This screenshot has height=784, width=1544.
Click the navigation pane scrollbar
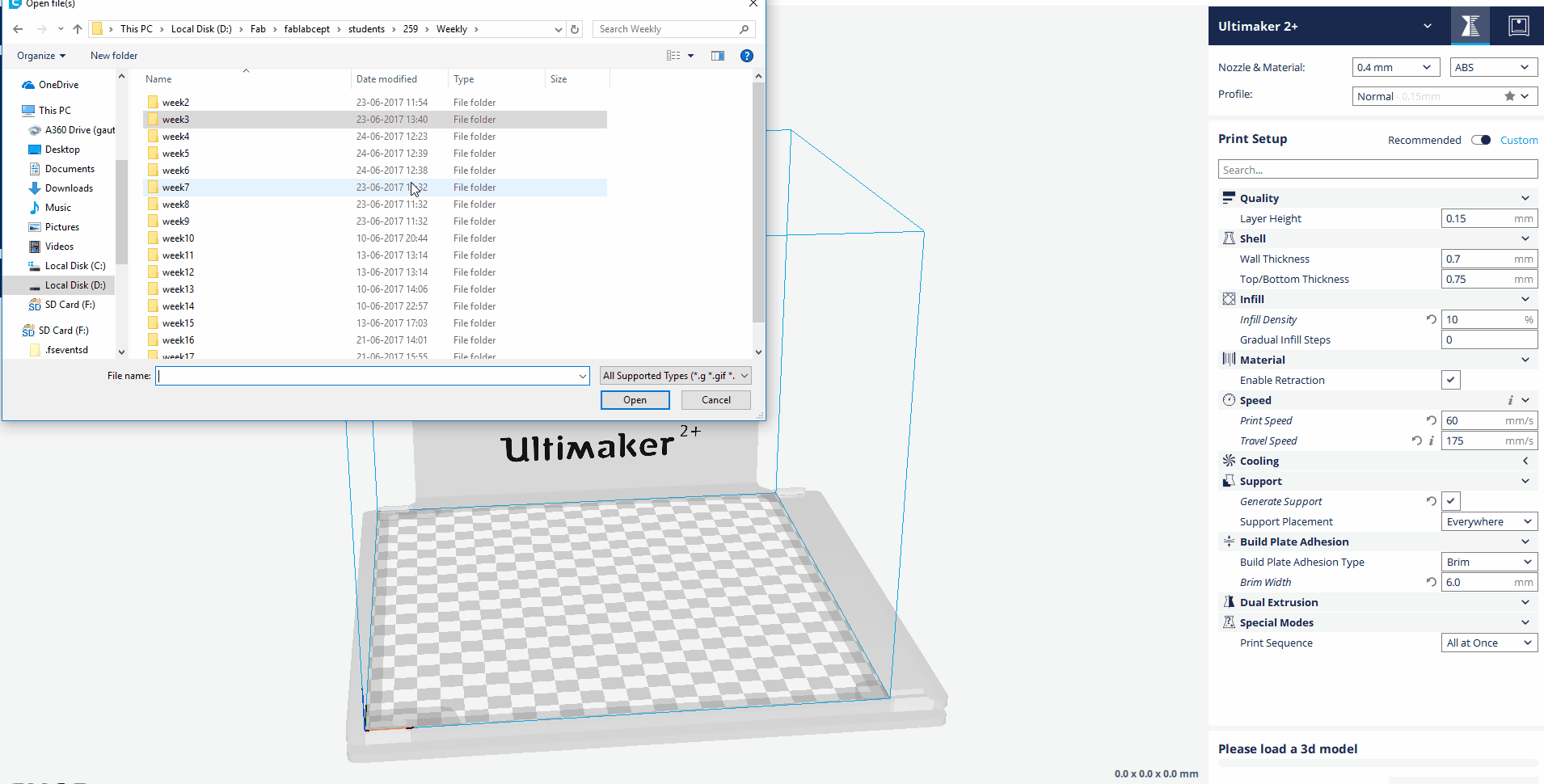point(121,212)
